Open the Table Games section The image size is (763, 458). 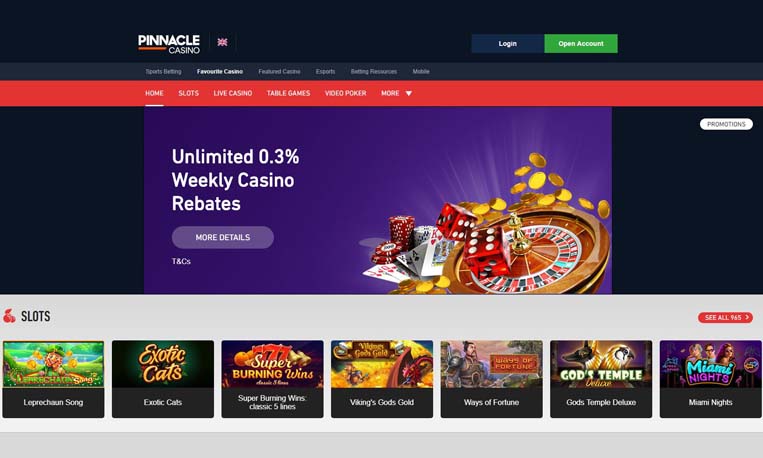coord(288,93)
